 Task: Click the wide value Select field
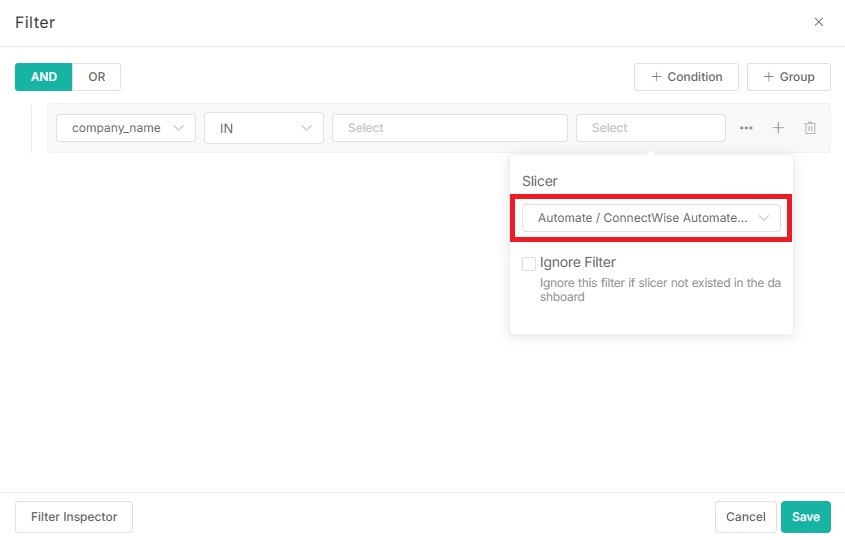449,128
